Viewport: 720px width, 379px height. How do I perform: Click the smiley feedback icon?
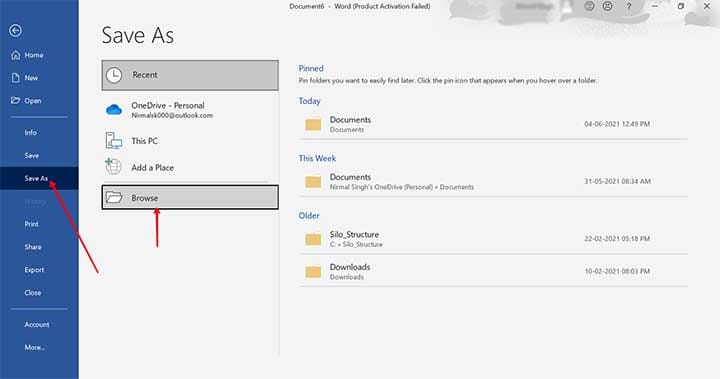(589, 6)
